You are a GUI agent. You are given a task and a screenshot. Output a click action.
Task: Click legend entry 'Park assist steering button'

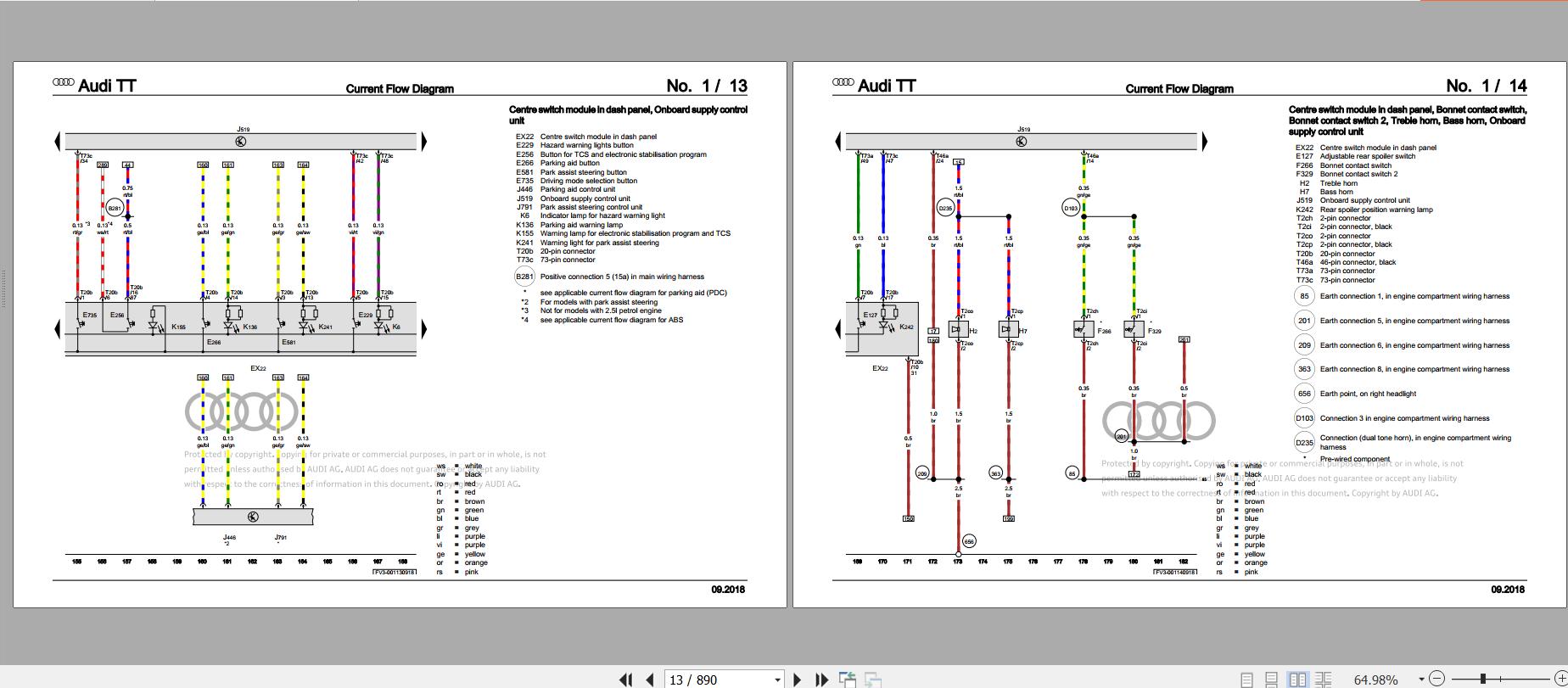coord(584,172)
